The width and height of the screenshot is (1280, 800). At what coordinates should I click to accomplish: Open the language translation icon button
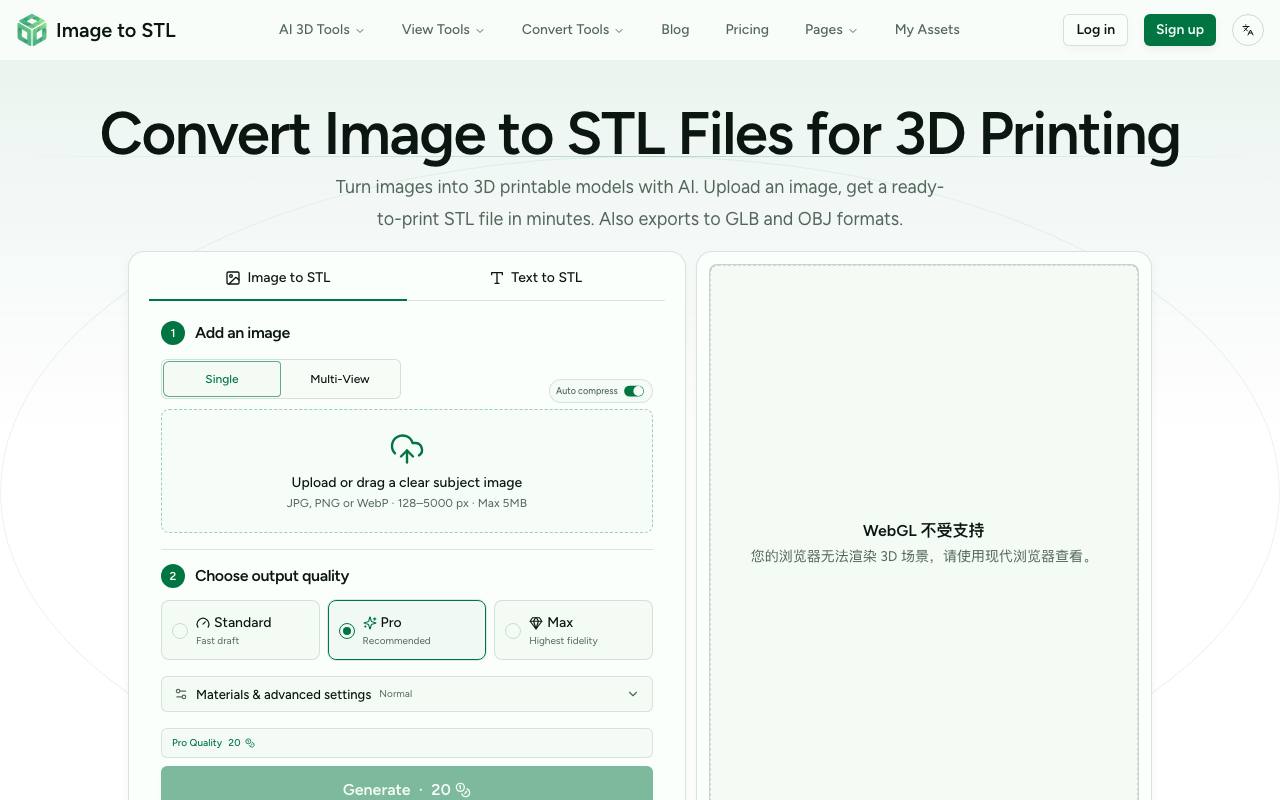tap(1248, 30)
